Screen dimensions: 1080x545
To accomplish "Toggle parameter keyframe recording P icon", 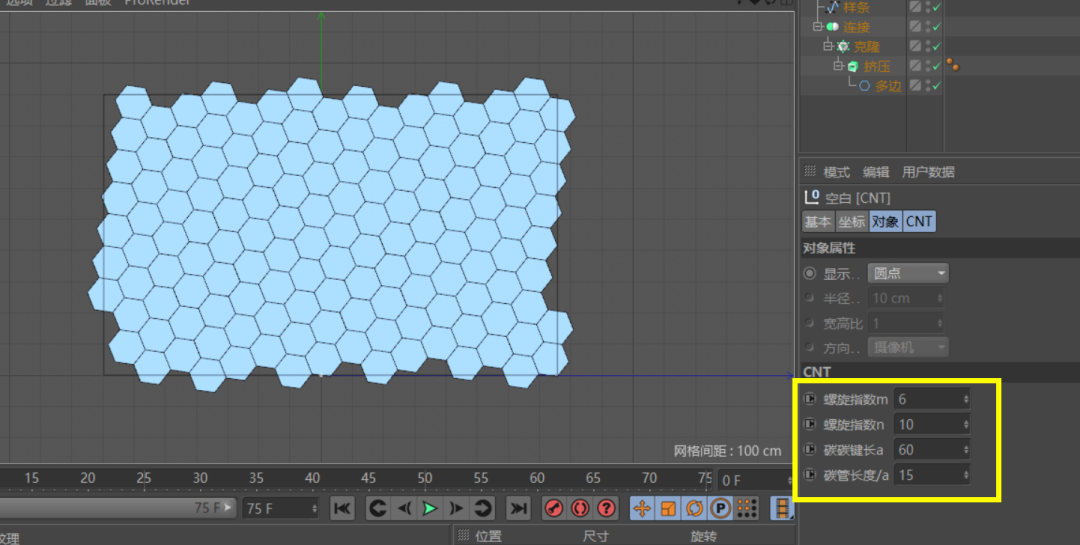I will pyautogui.click(x=720, y=508).
